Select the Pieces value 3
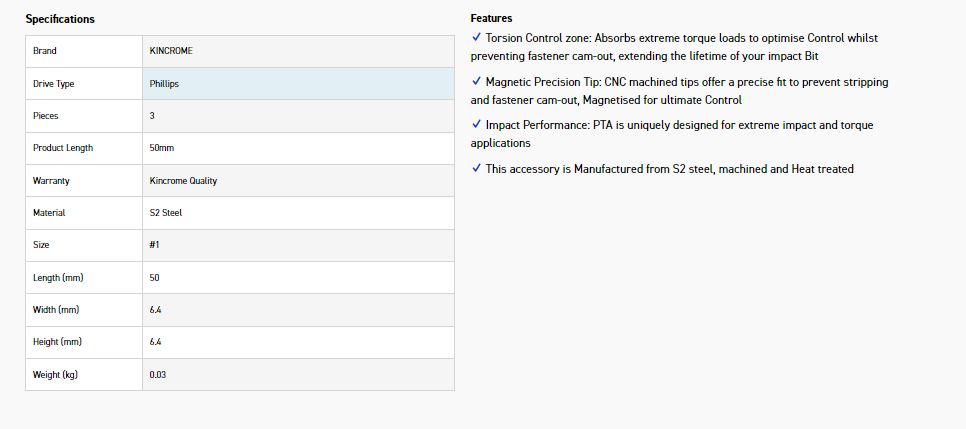This screenshot has height=429, width=966. [152, 116]
